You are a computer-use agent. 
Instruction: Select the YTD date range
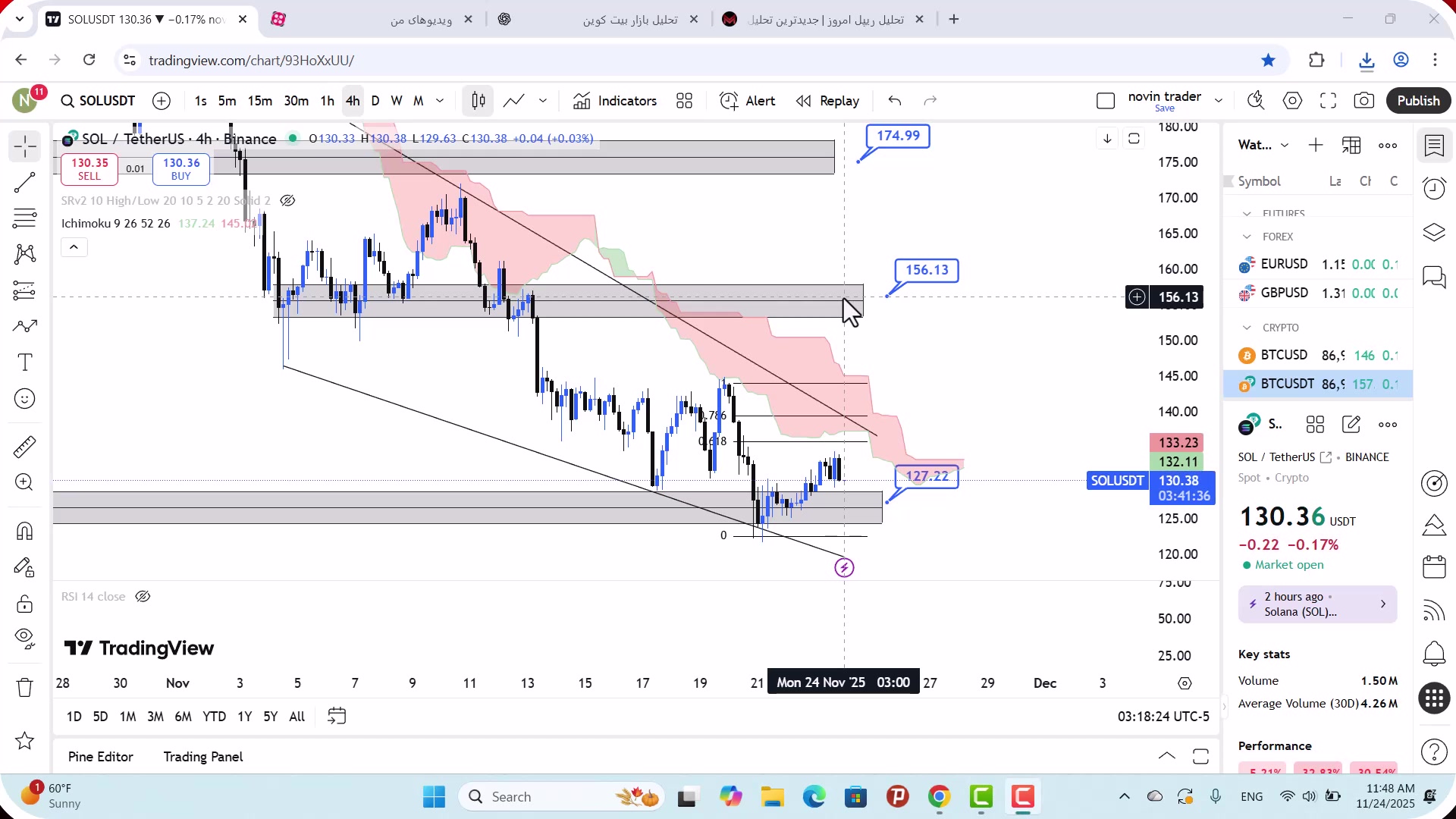click(215, 717)
